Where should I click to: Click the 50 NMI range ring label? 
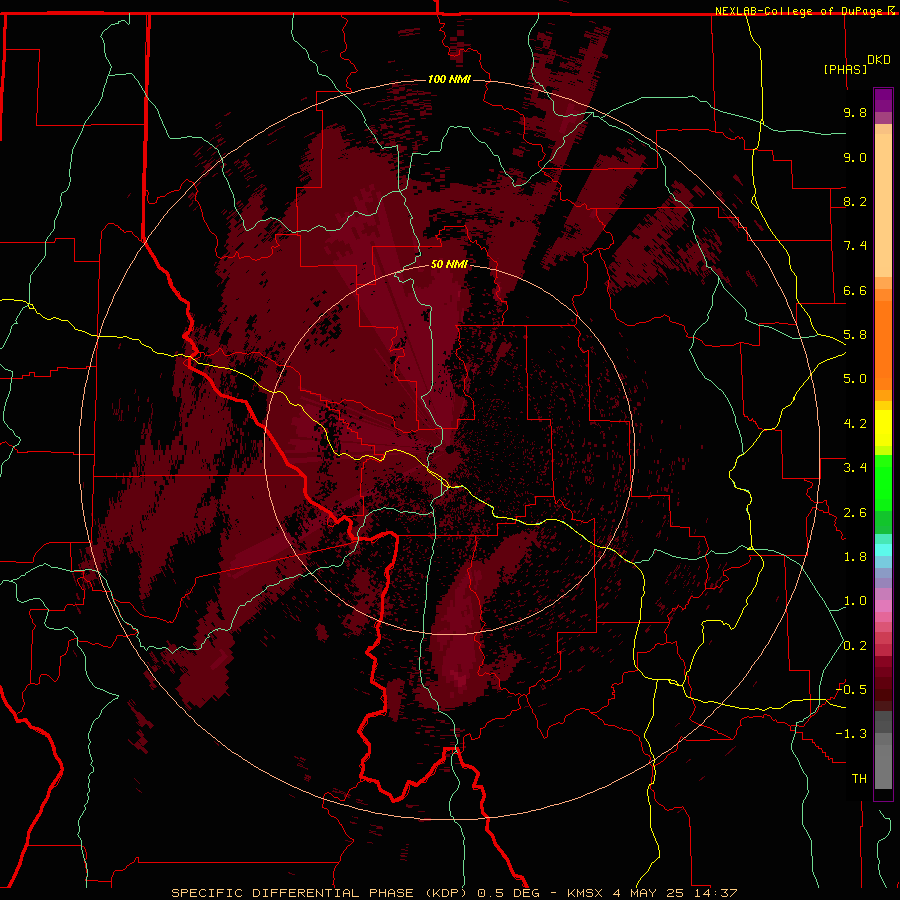tap(449, 264)
